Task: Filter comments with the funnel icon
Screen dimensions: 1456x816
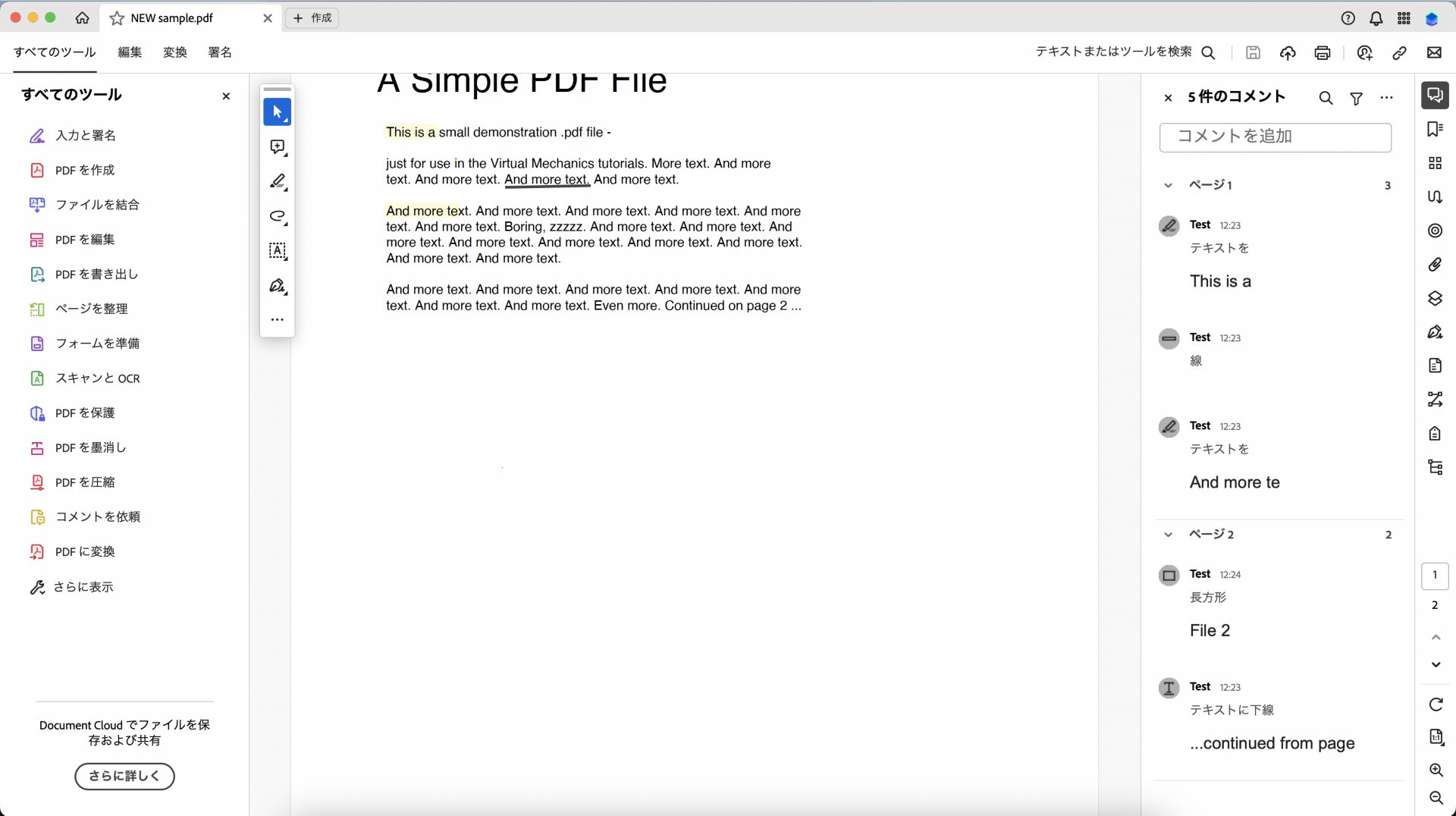Action: (1357, 98)
